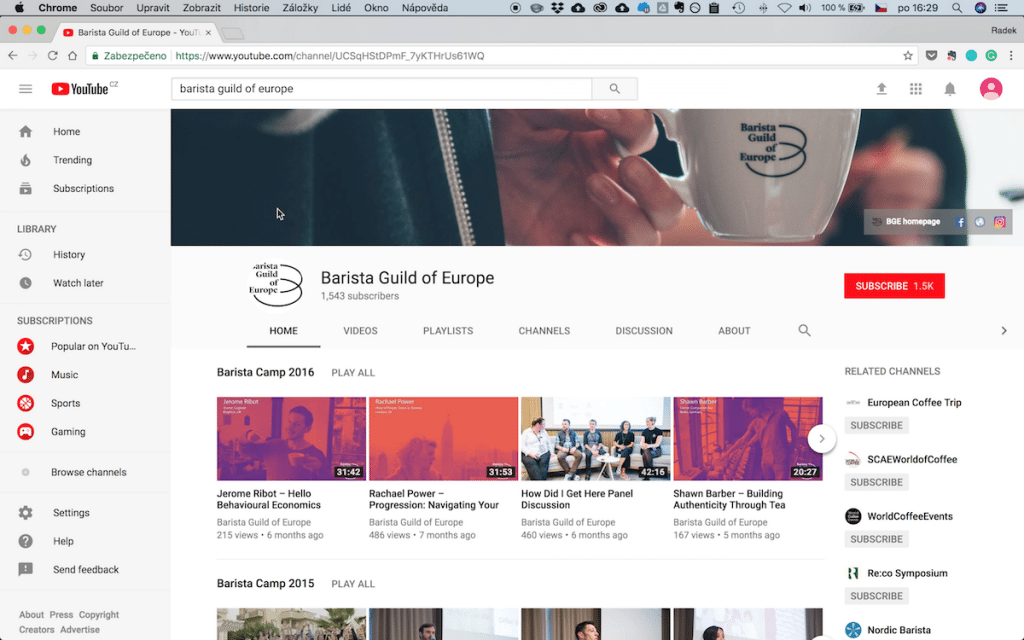Open the YouTube guide hamburger menu
The image size is (1024, 640).
tap(25, 89)
